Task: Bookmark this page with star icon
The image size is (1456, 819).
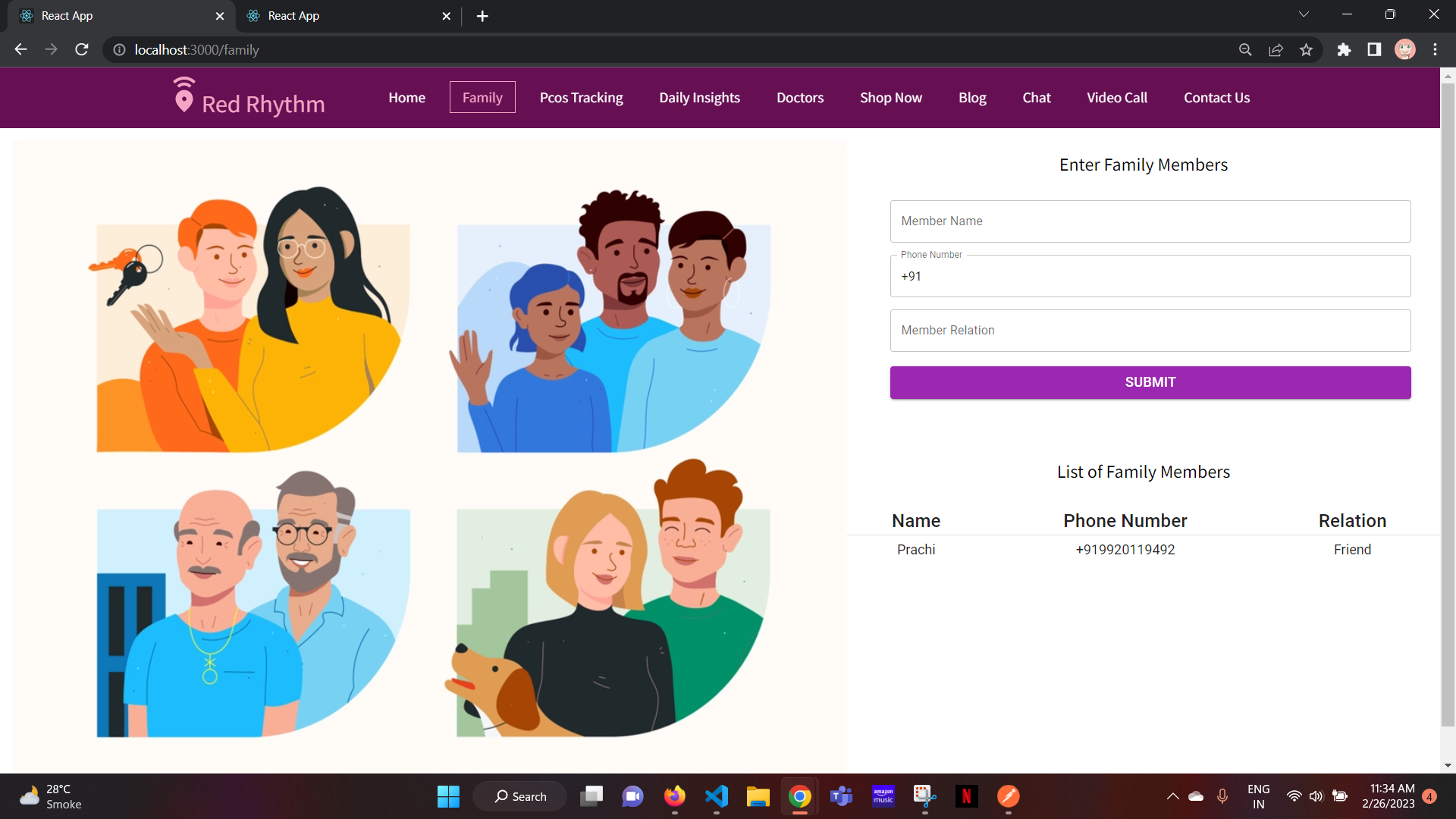Action: [1306, 50]
